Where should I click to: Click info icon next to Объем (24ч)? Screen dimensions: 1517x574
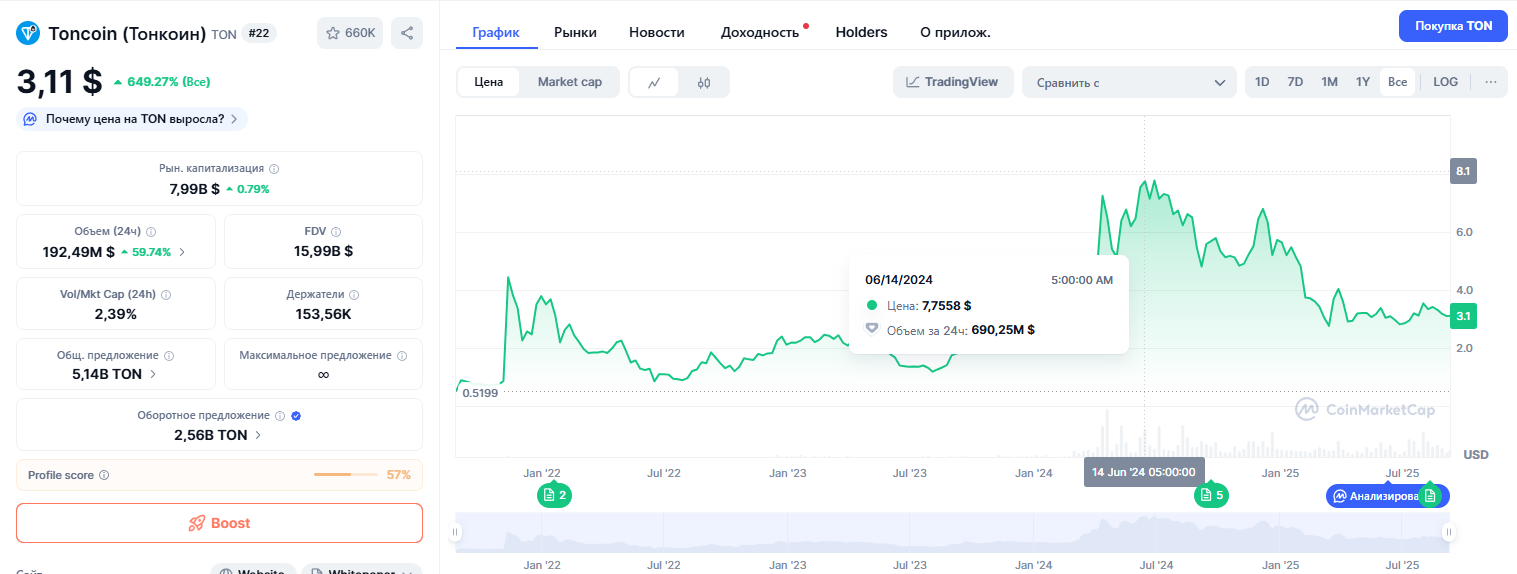(151, 232)
